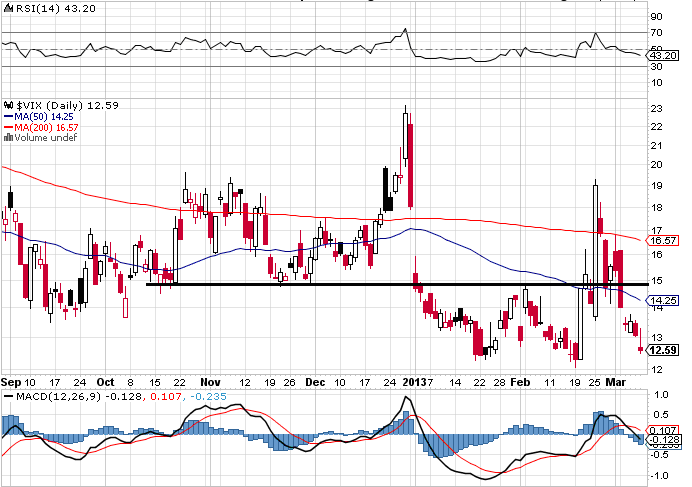Viewport: 692px width, 487px height.
Task: Click the MA(200) 16.57 legend text
Action: click(x=46, y=128)
